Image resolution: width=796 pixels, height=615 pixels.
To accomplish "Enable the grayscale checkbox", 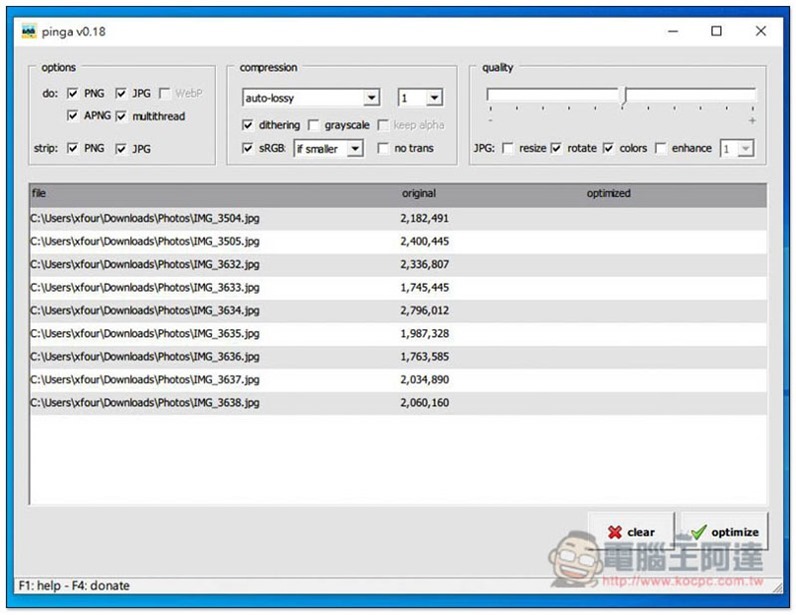I will point(314,125).
